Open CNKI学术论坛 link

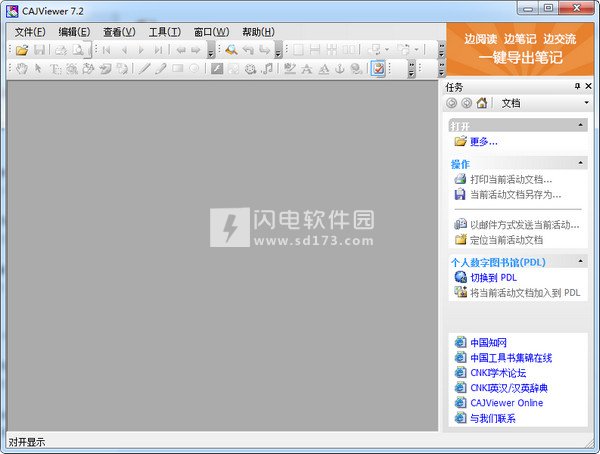[498, 373]
